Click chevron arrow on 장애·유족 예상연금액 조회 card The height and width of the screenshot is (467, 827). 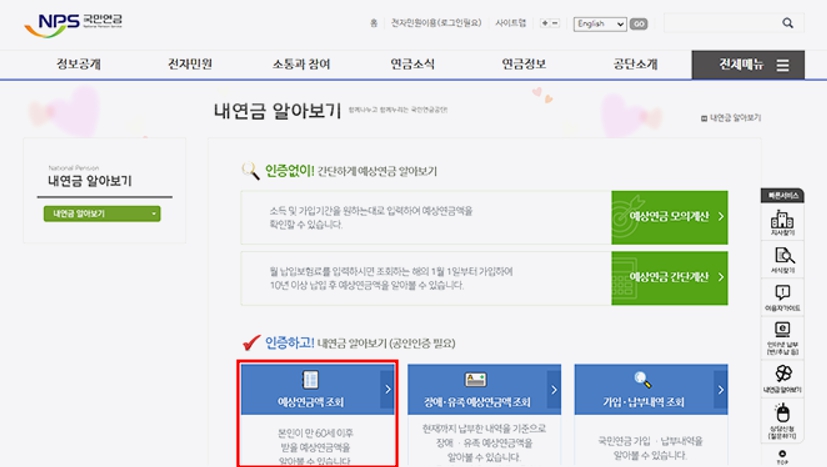pos(554,389)
